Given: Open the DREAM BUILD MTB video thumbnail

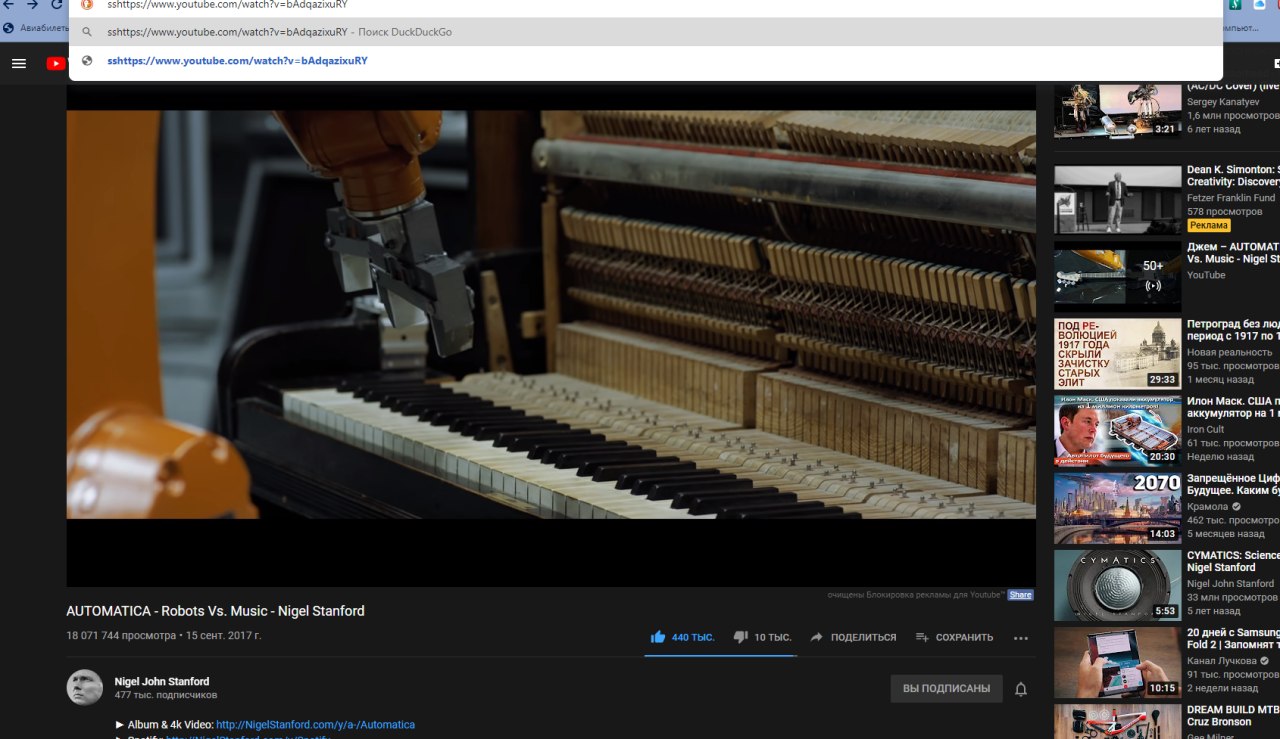Looking at the screenshot, I should coord(1117,721).
